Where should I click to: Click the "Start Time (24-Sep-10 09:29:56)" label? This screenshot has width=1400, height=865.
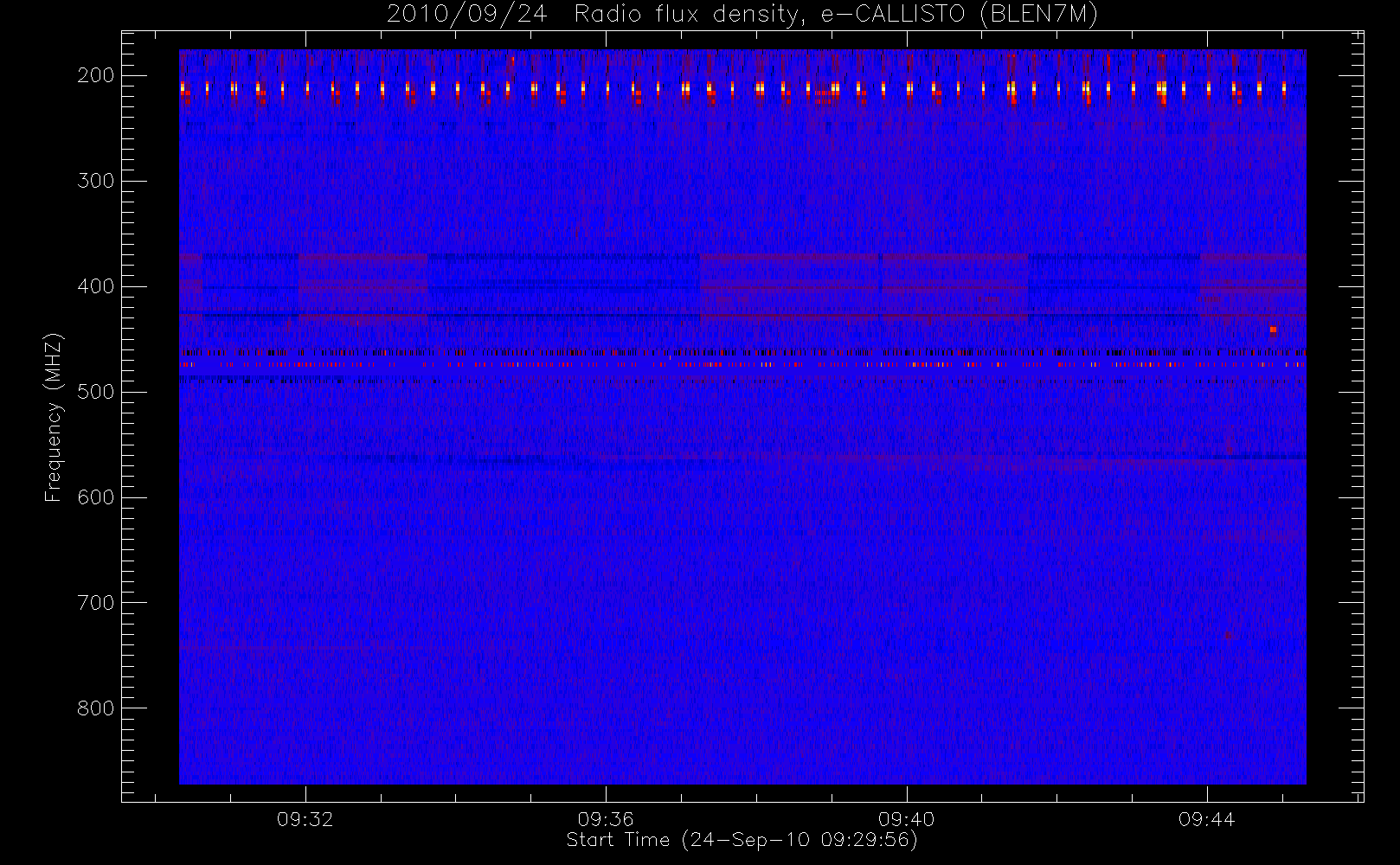point(742,840)
